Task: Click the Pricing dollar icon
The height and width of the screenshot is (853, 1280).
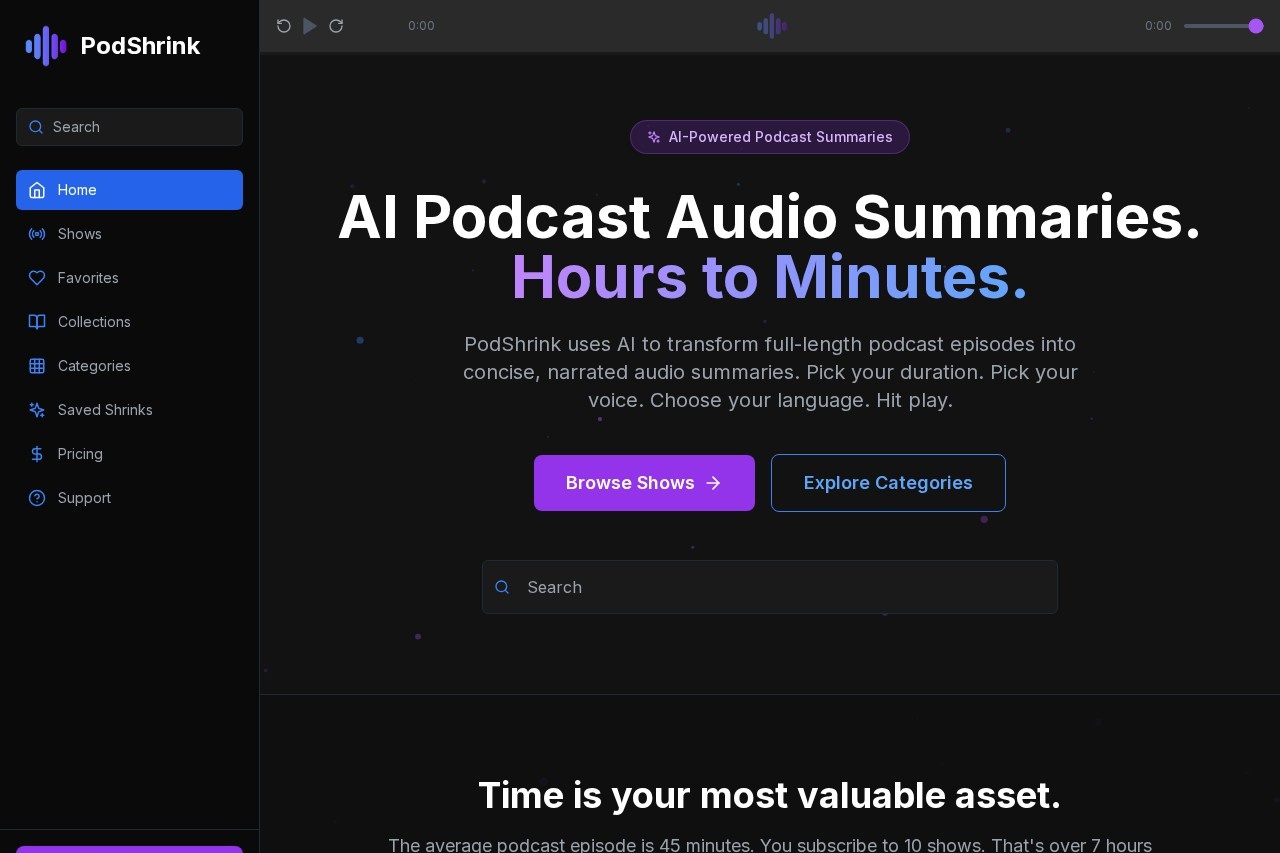Action: coord(37,454)
